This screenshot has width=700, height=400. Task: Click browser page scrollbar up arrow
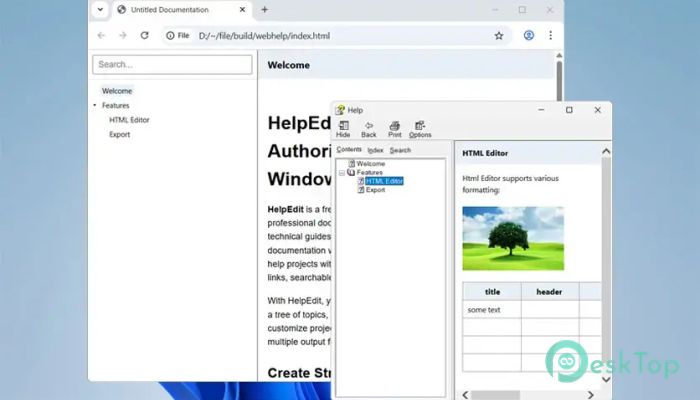559,55
